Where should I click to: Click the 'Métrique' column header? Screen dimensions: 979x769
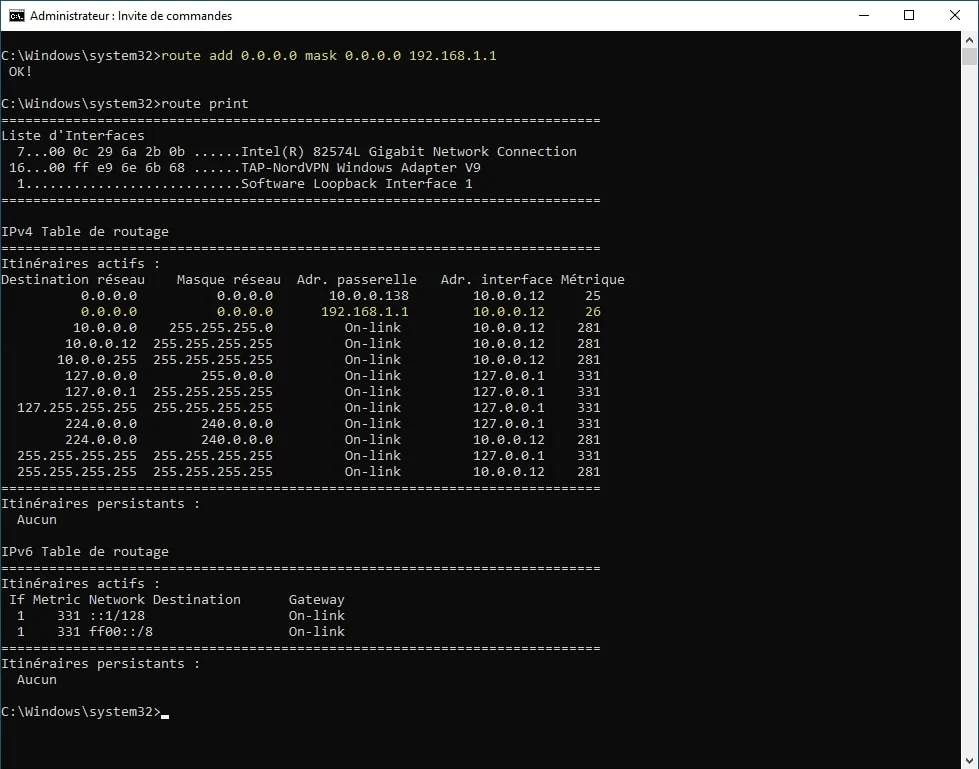(x=592, y=280)
